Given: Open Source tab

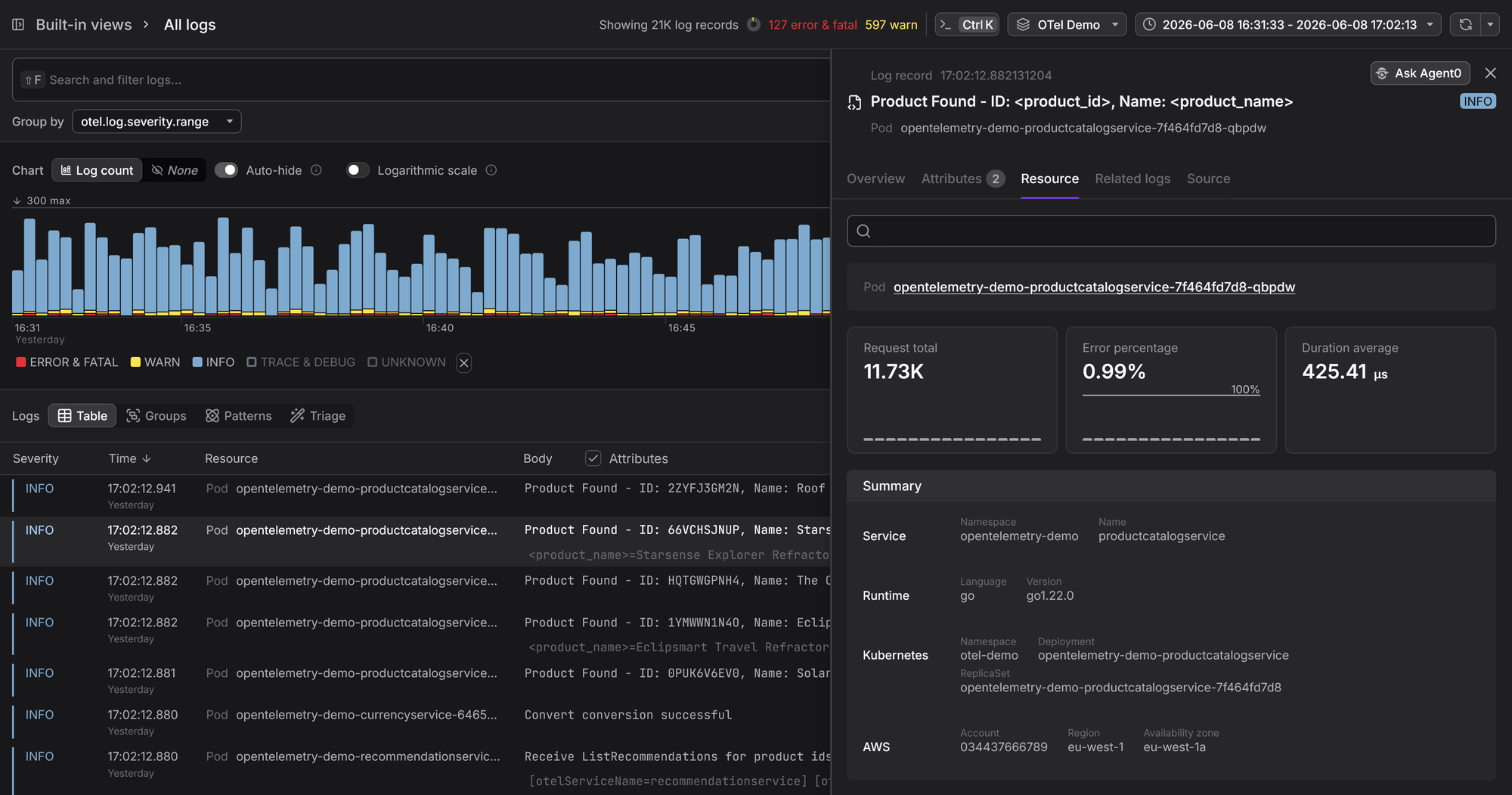Looking at the screenshot, I should tap(1208, 179).
